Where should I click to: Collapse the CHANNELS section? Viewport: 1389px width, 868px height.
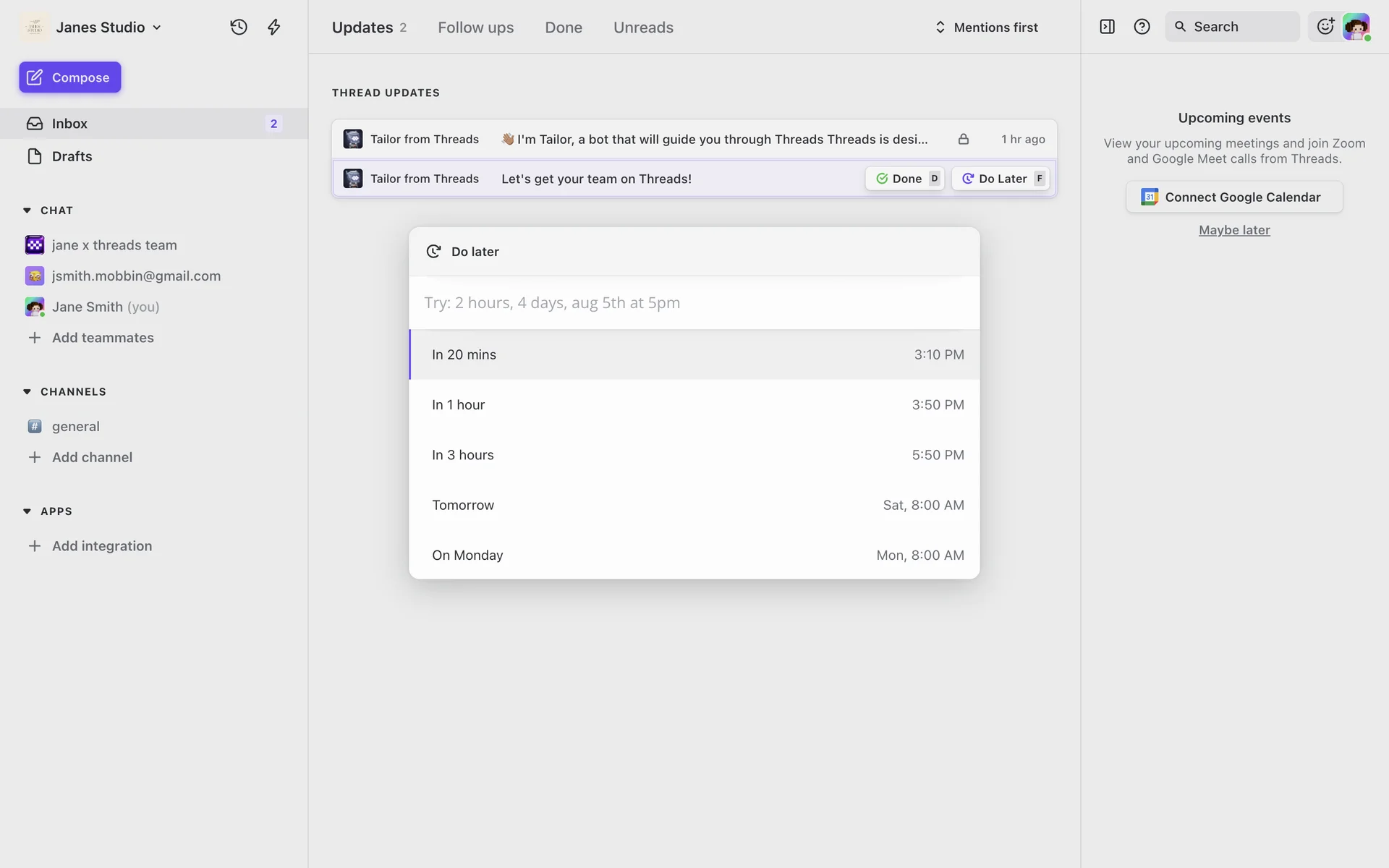click(x=27, y=391)
